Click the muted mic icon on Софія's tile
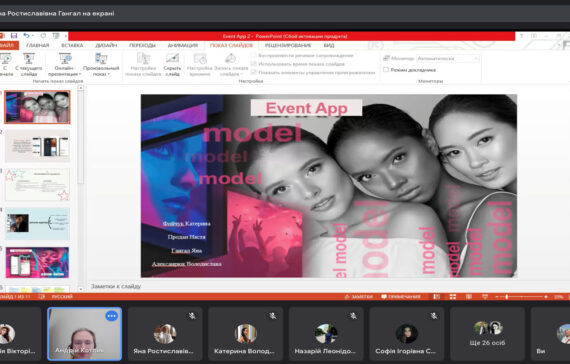This screenshot has height=364, width=570. tap(434, 316)
